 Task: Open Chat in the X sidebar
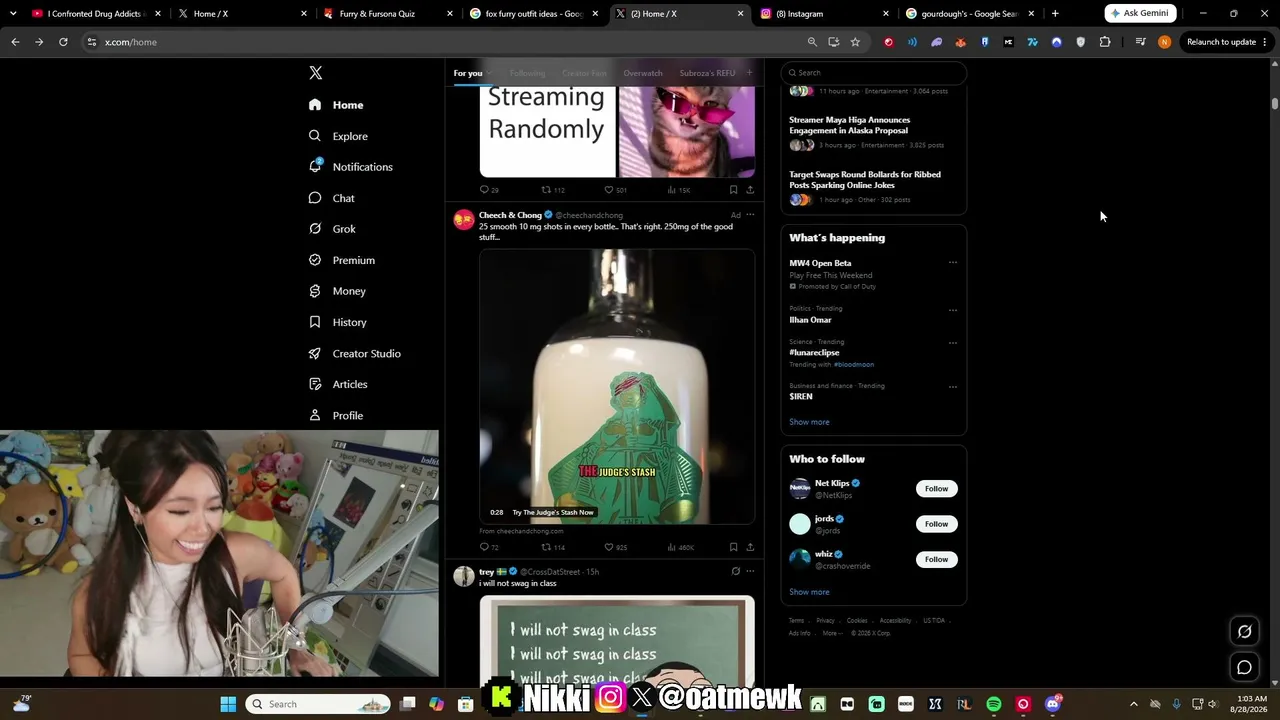331,198
